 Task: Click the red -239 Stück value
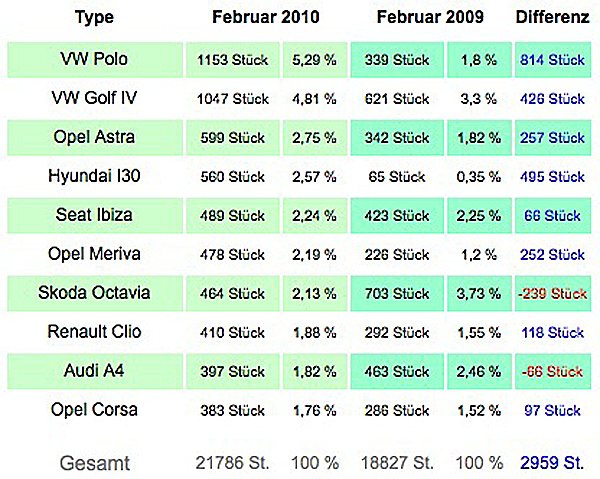tap(552, 293)
